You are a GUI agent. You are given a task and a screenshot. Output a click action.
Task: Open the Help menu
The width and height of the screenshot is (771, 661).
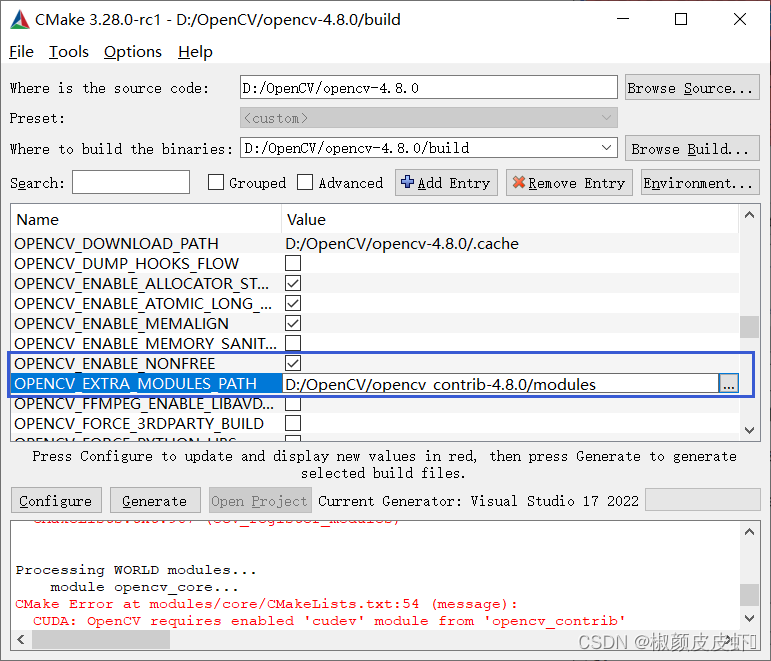pyautogui.click(x=195, y=52)
